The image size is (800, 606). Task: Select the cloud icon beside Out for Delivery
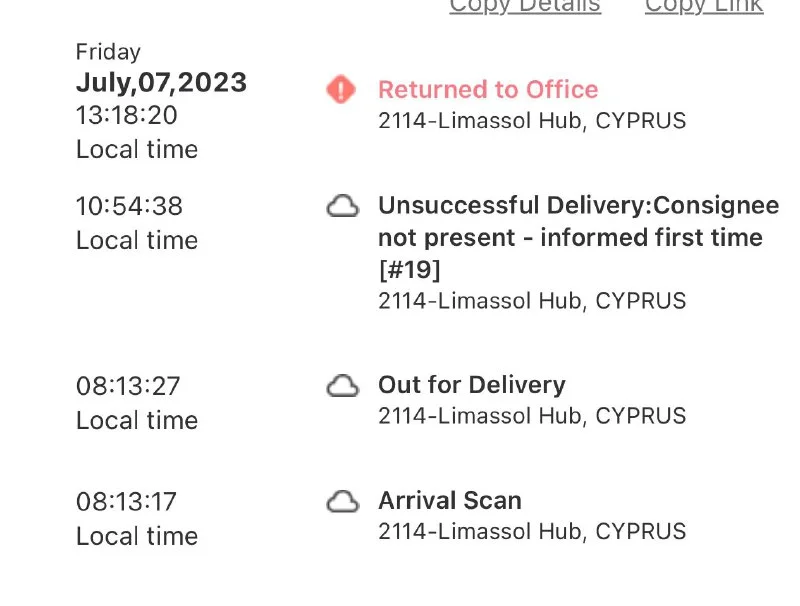pyautogui.click(x=343, y=386)
